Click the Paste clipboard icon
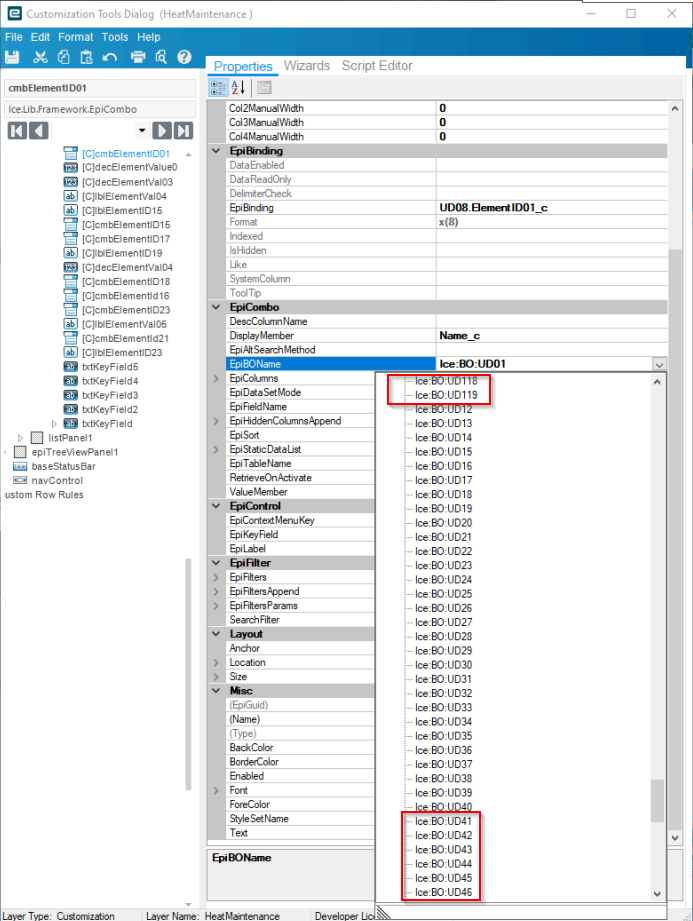 click(x=86, y=57)
